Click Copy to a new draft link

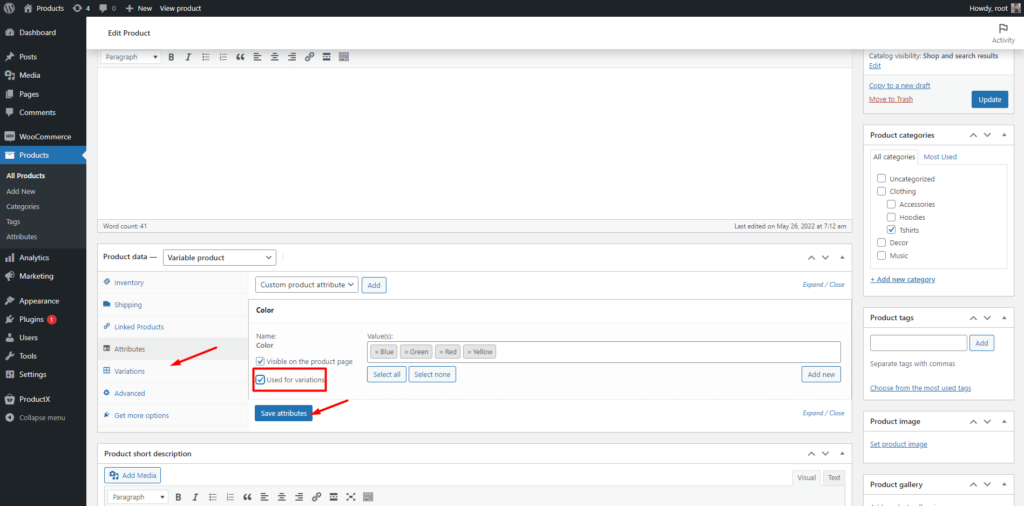(x=899, y=86)
